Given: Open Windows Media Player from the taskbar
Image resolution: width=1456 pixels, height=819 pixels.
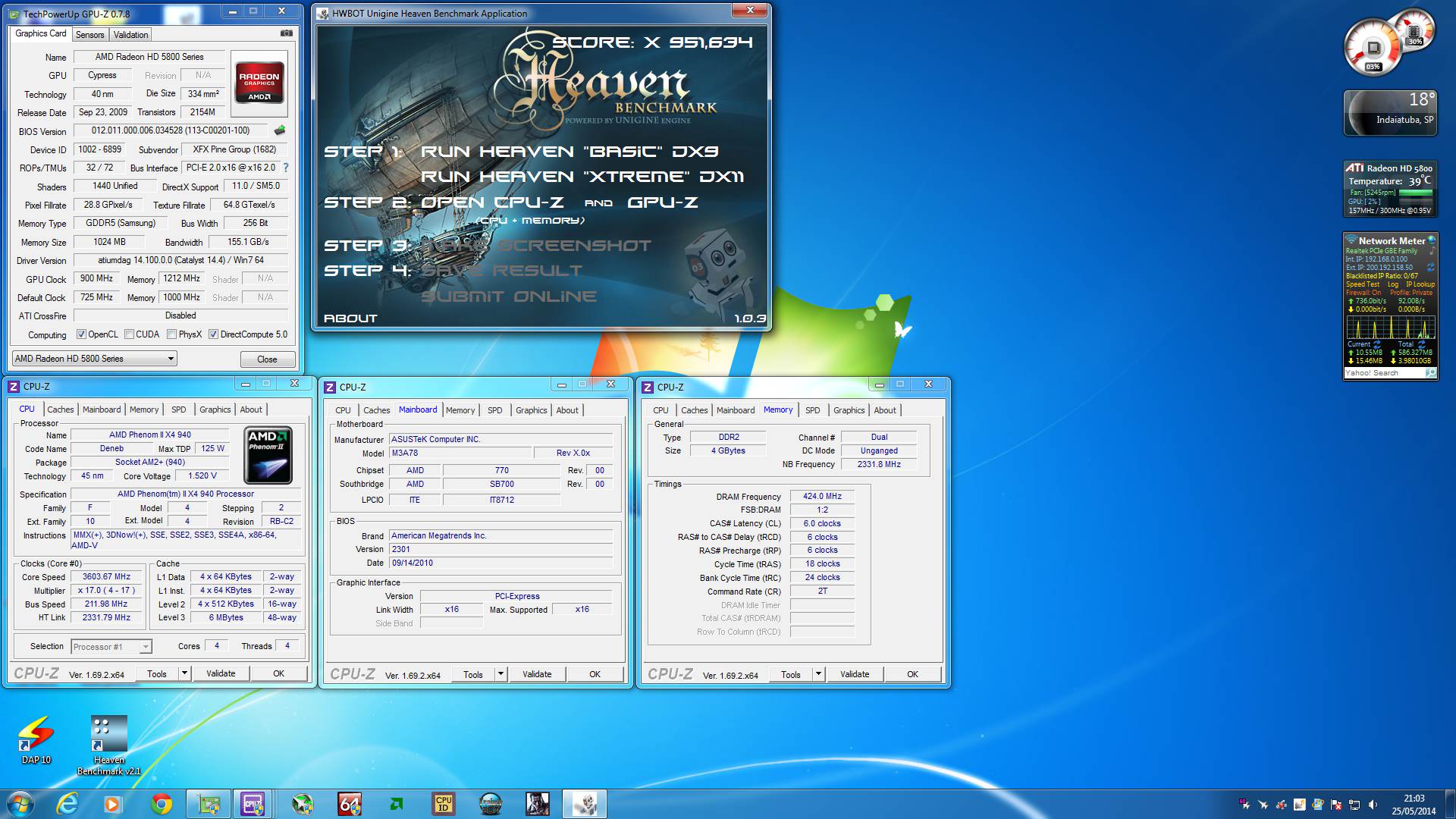Looking at the screenshot, I should pyautogui.click(x=113, y=804).
